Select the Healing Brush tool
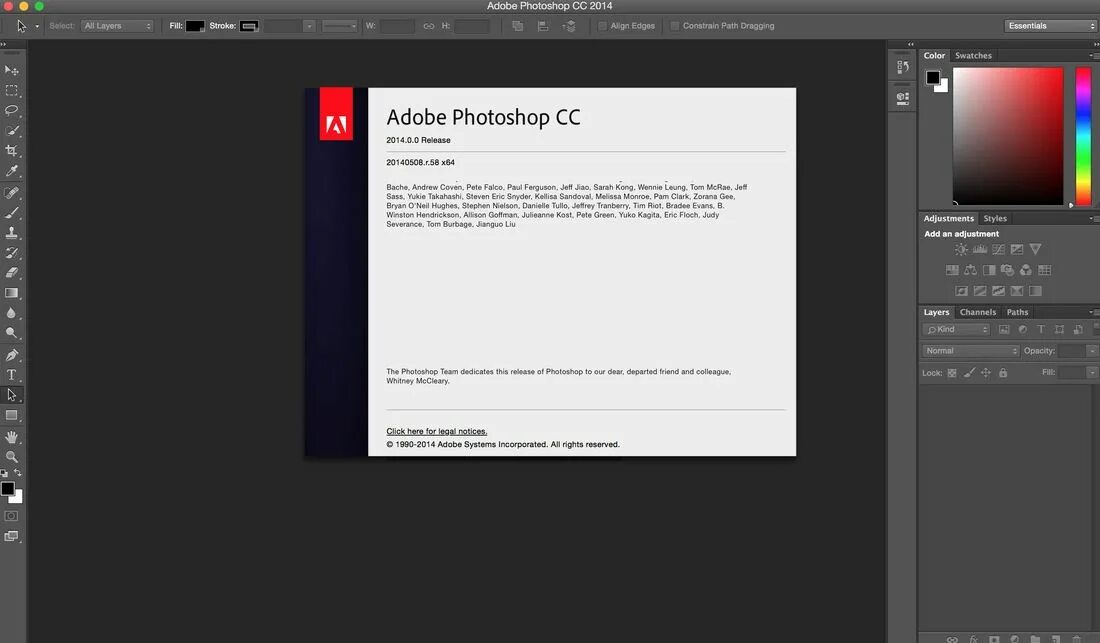The height and width of the screenshot is (643, 1100). pos(11,192)
